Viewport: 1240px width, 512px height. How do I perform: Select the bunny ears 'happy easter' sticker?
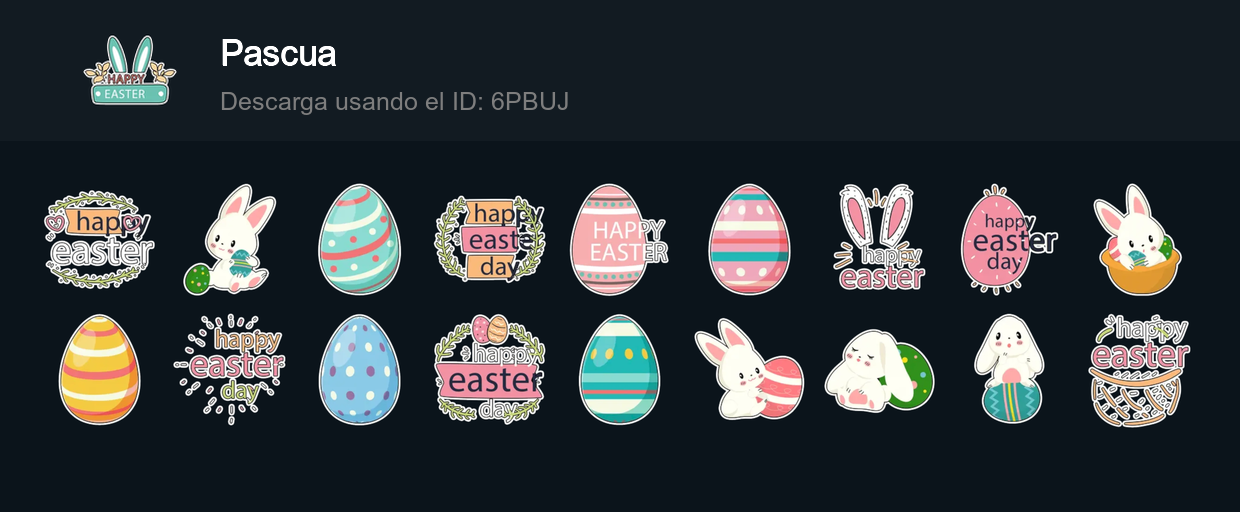(879, 238)
